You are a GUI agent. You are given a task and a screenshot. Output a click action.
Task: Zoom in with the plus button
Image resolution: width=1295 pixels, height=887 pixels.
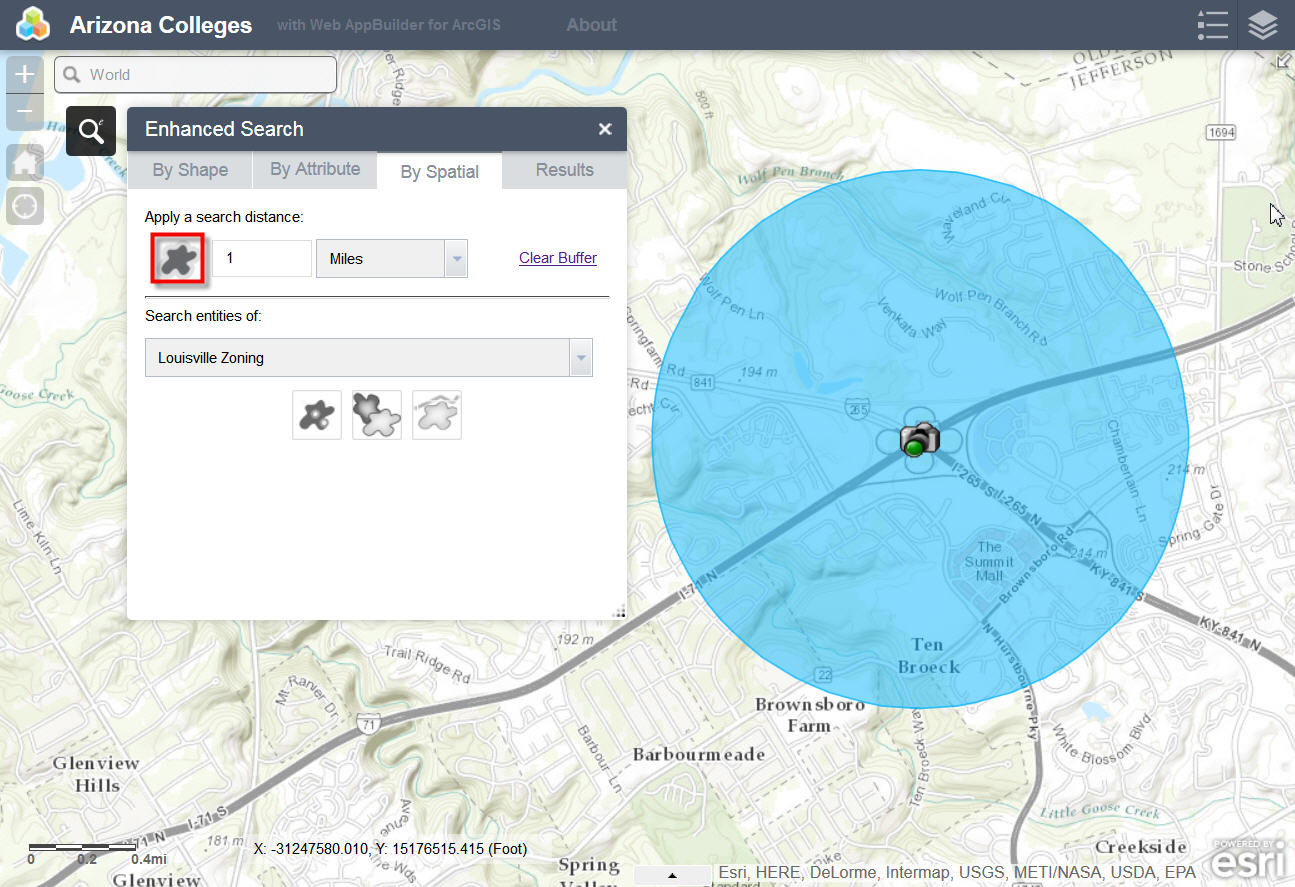click(25, 74)
